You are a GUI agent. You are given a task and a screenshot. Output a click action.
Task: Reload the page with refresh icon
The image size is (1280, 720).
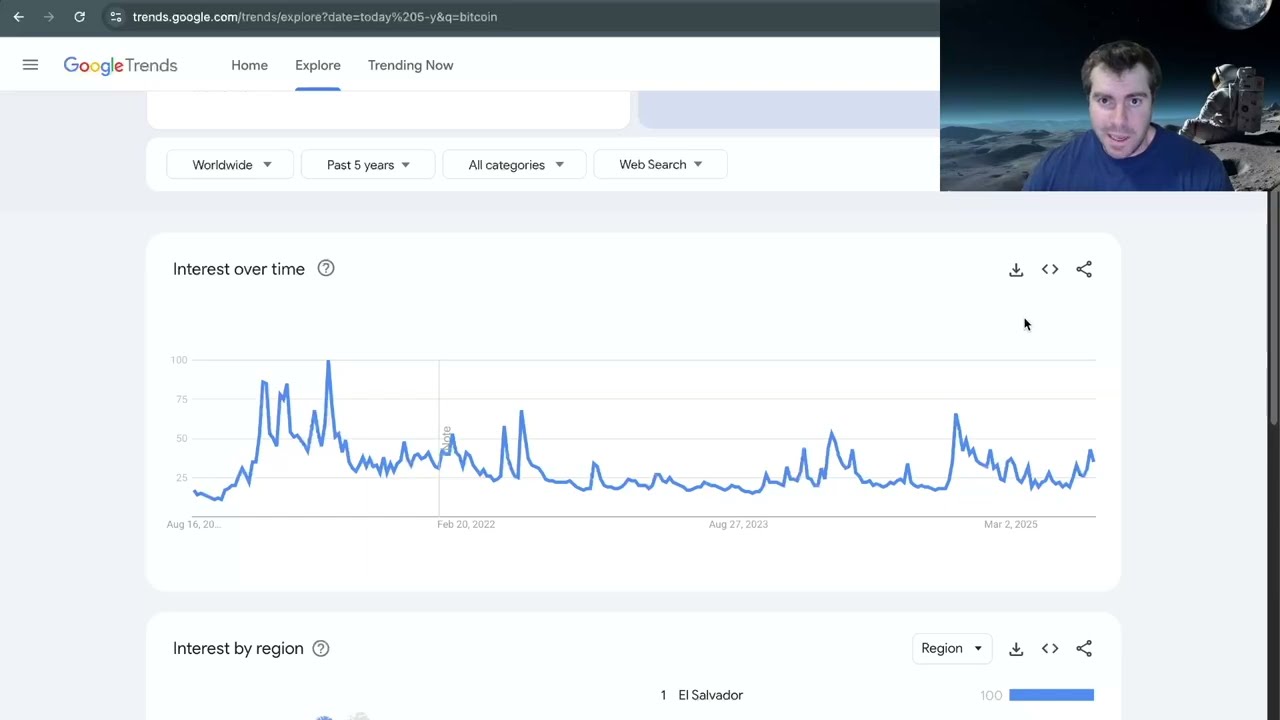[x=79, y=17]
